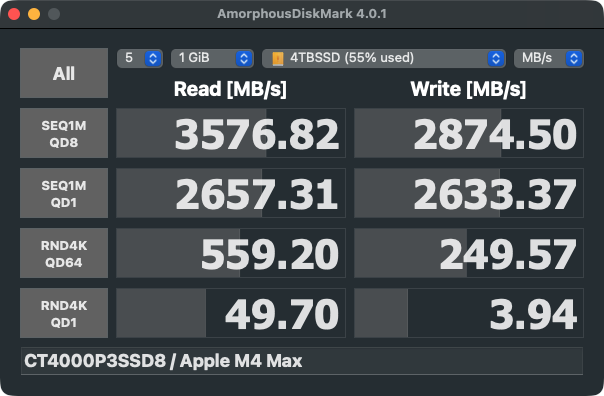Open the test count dropdown showing 5
The height and width of the screenshot is (396, 604).
point(139,58)
